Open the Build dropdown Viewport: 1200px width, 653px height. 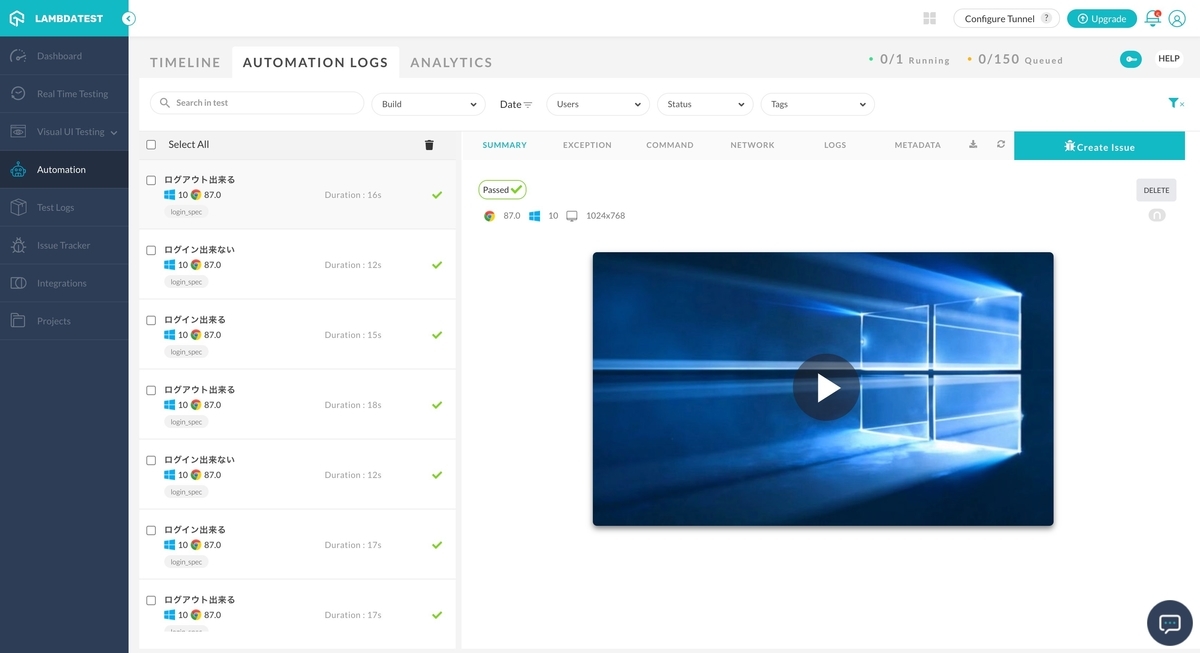pos(428,104)
